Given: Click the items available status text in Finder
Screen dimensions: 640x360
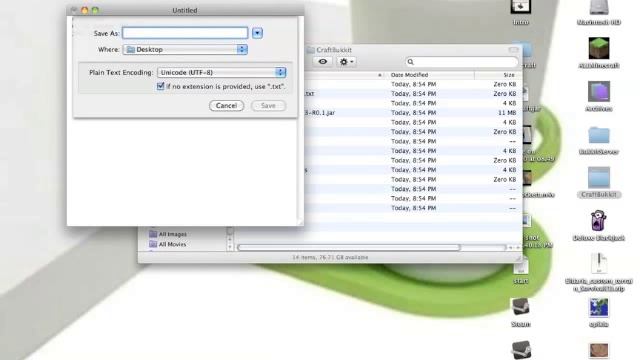Looking at the screenshot, I should [330, 258].
